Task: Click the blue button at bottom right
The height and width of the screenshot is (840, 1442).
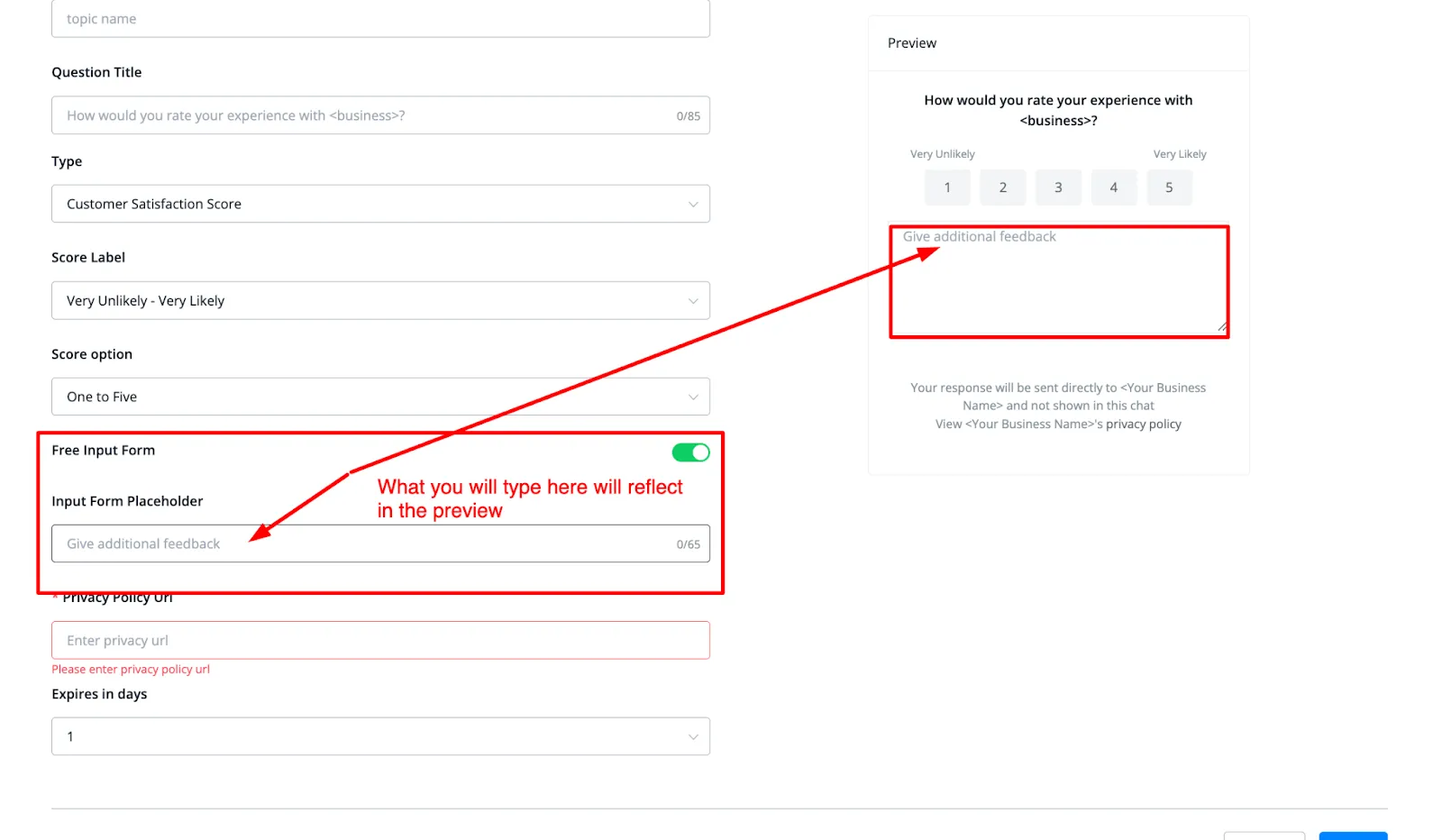Action: [1353, 835]
